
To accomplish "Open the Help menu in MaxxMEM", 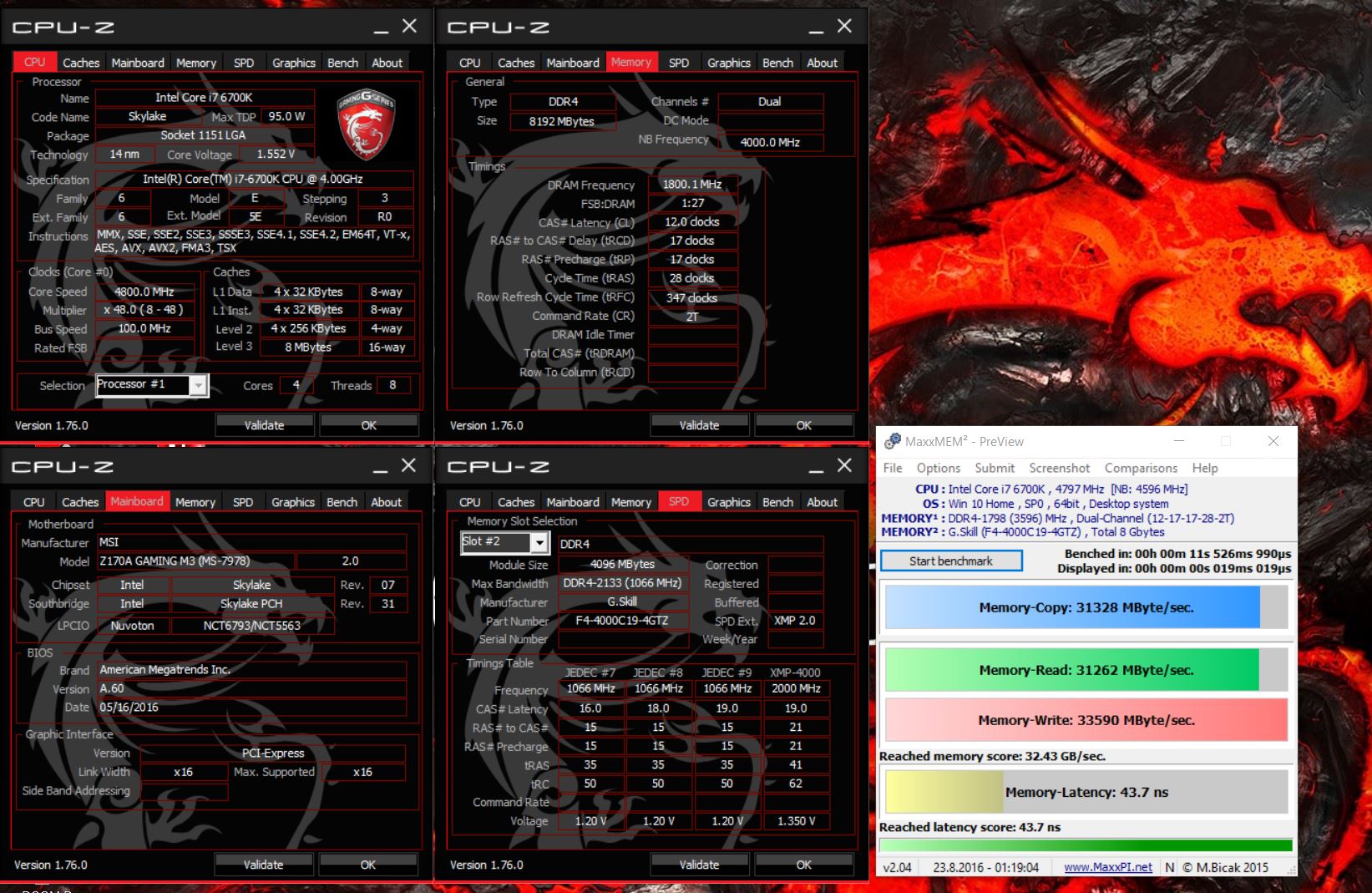I will tap(1205, 468).
